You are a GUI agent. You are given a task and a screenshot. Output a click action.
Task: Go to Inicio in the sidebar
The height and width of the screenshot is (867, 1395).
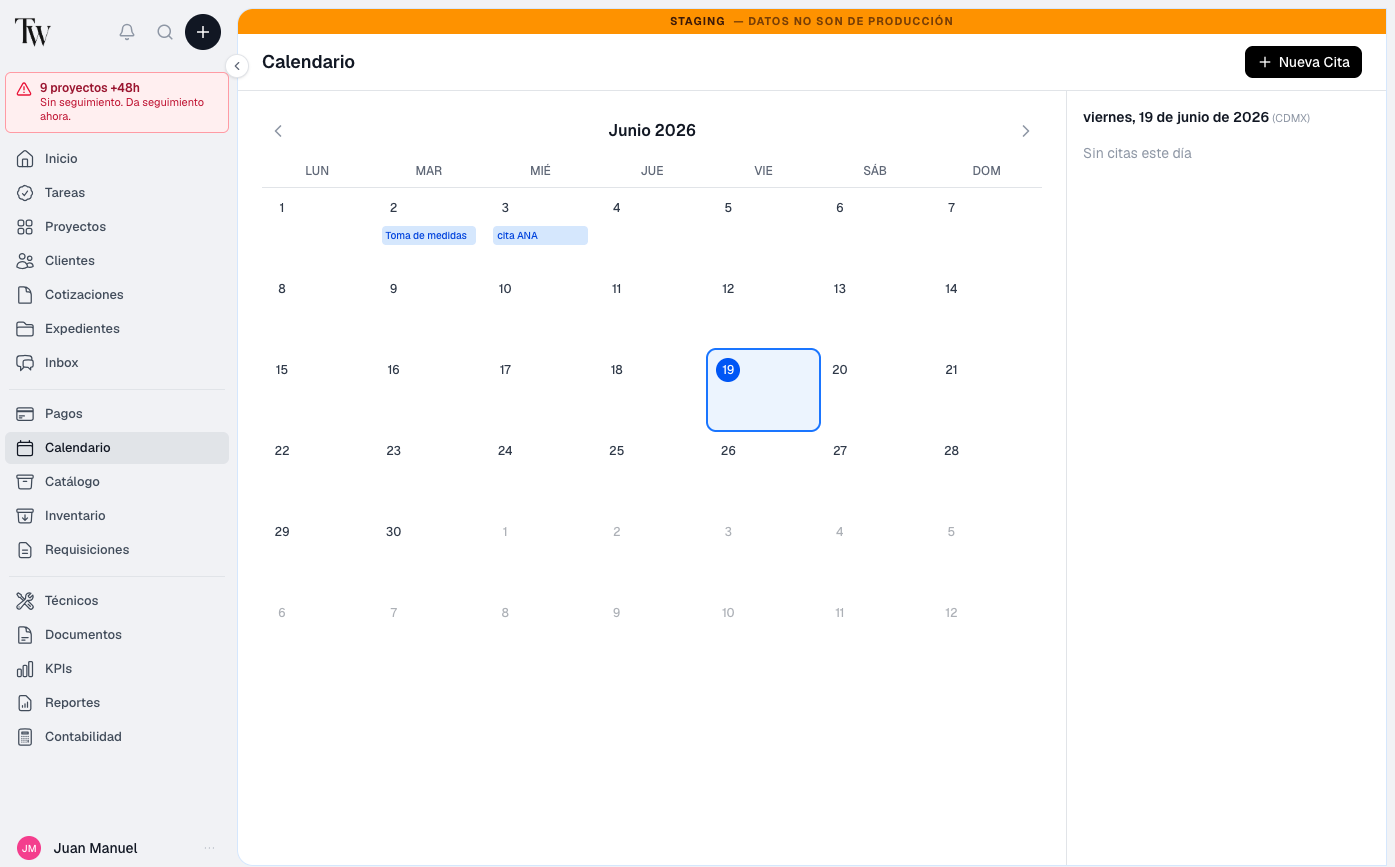[x=117, y=159]
